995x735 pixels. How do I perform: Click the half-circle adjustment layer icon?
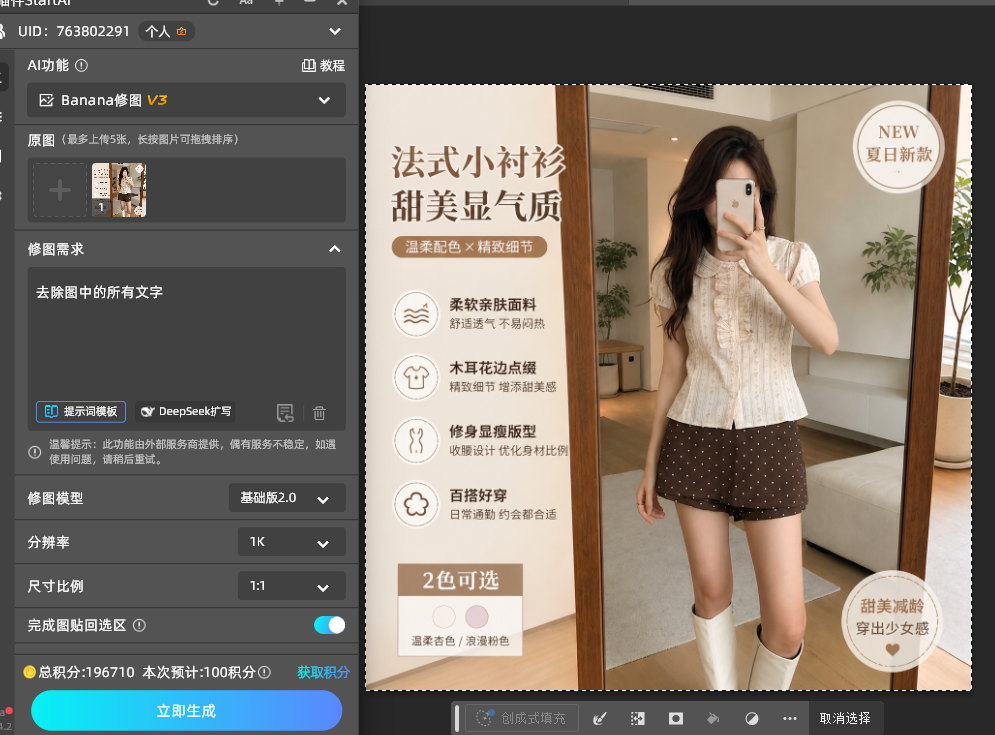point(751,718)
